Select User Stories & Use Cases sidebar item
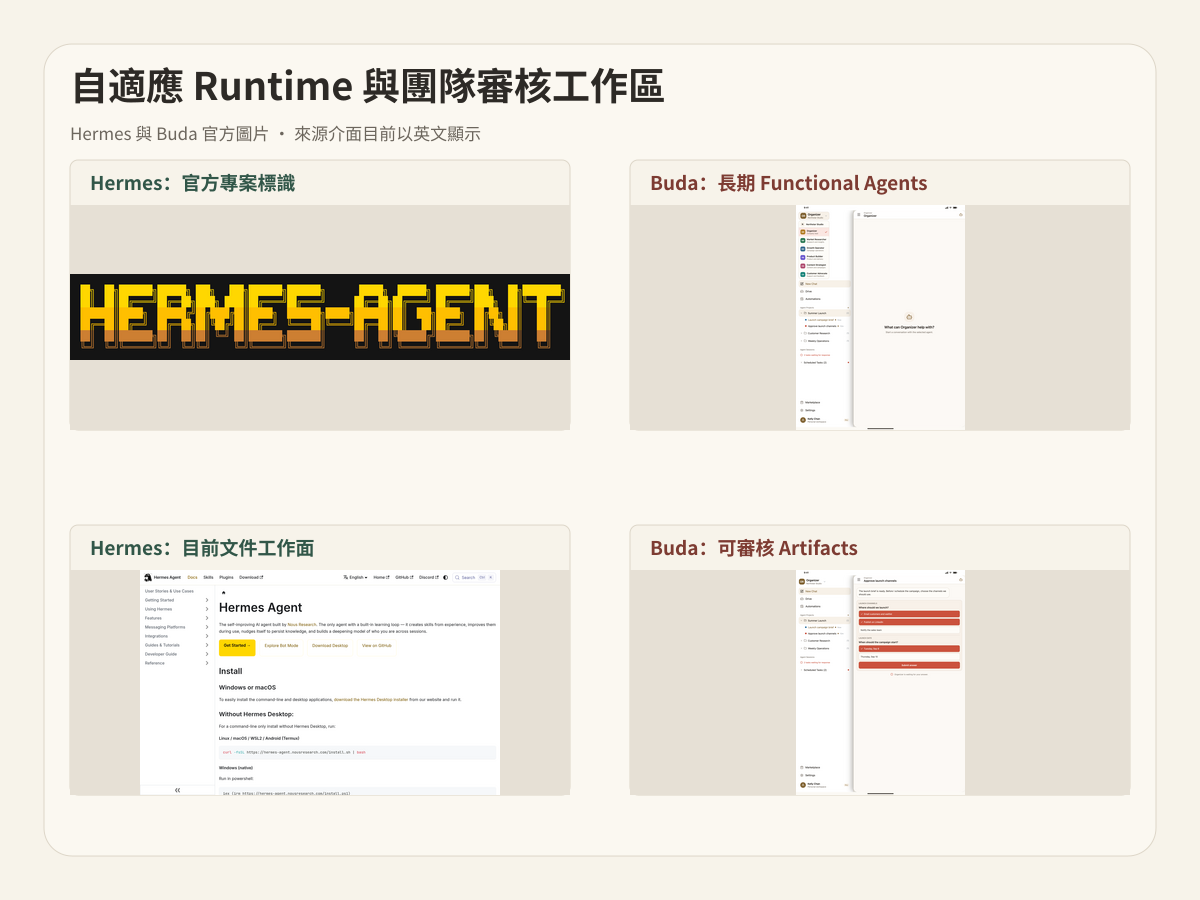Image resolution: width=1200 pixels, height=900 pixels. (x=169, y=591)
